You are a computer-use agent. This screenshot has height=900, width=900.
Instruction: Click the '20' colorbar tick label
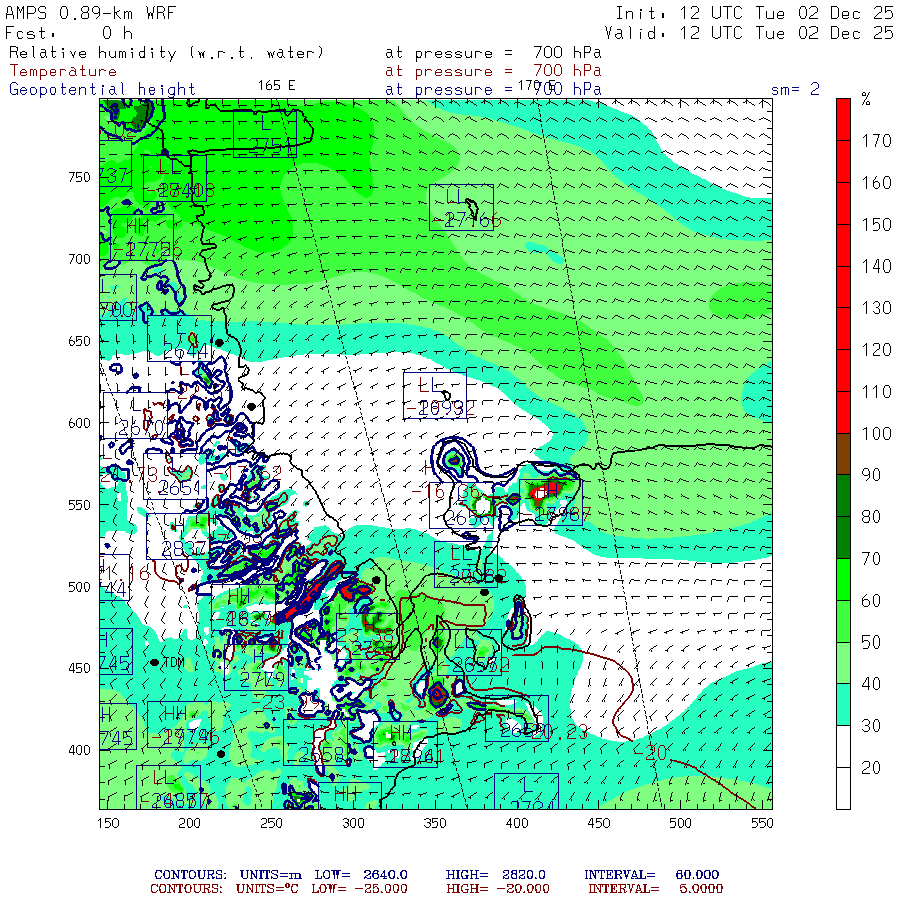pyautogui.click(x=871, y=768)
